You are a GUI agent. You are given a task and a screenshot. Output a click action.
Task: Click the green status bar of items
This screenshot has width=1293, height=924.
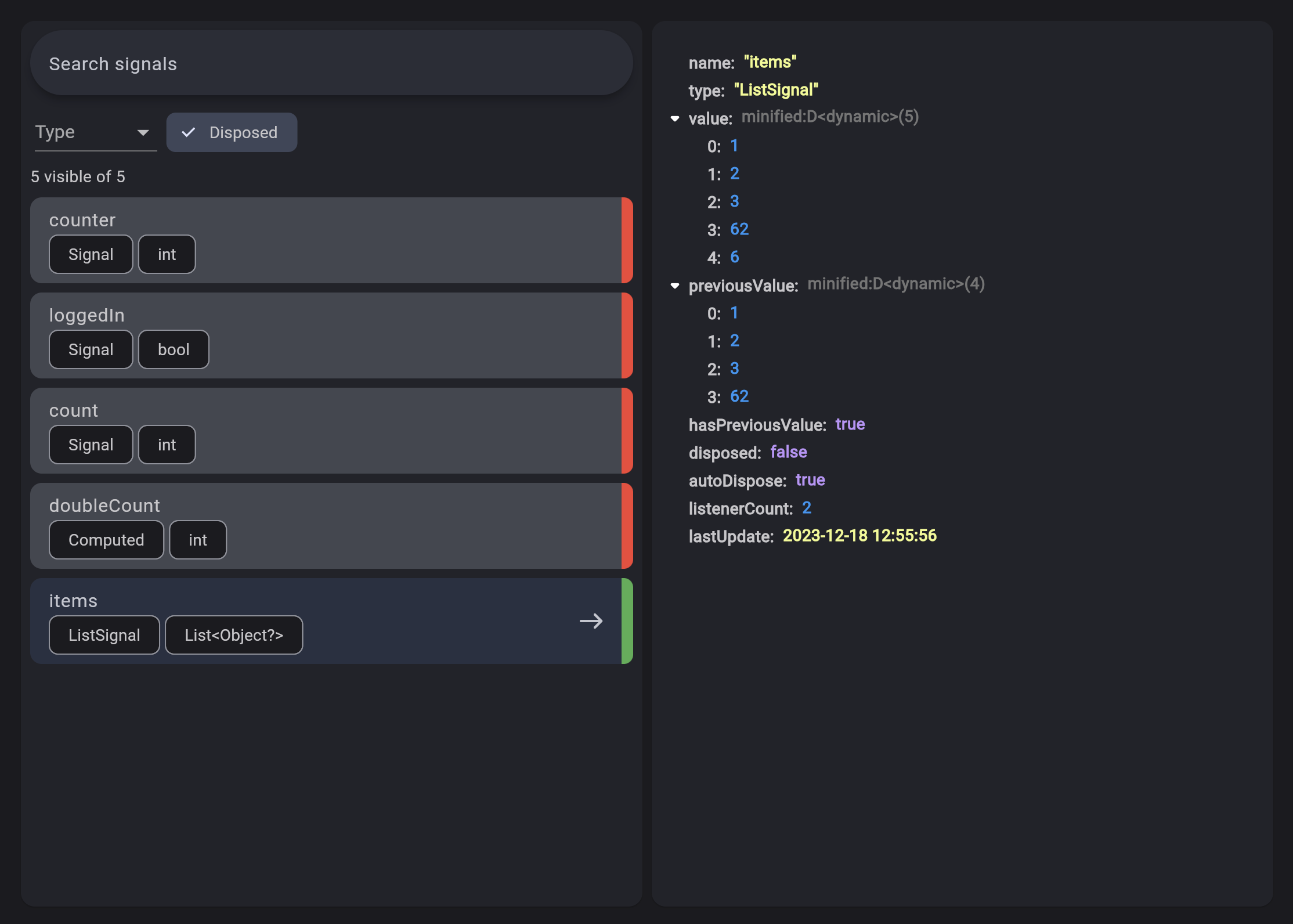[x=627, y=621]
